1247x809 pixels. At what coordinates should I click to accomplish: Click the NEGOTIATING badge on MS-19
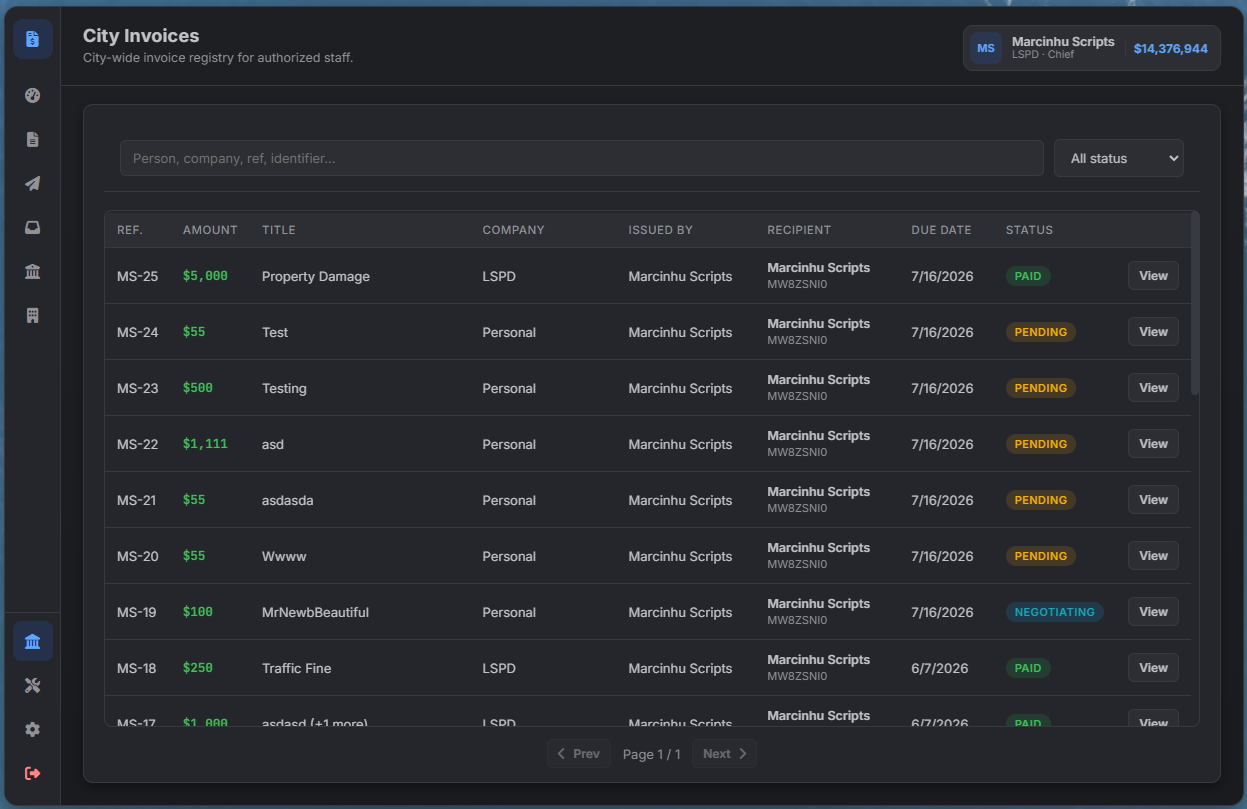coord(1055,612)
